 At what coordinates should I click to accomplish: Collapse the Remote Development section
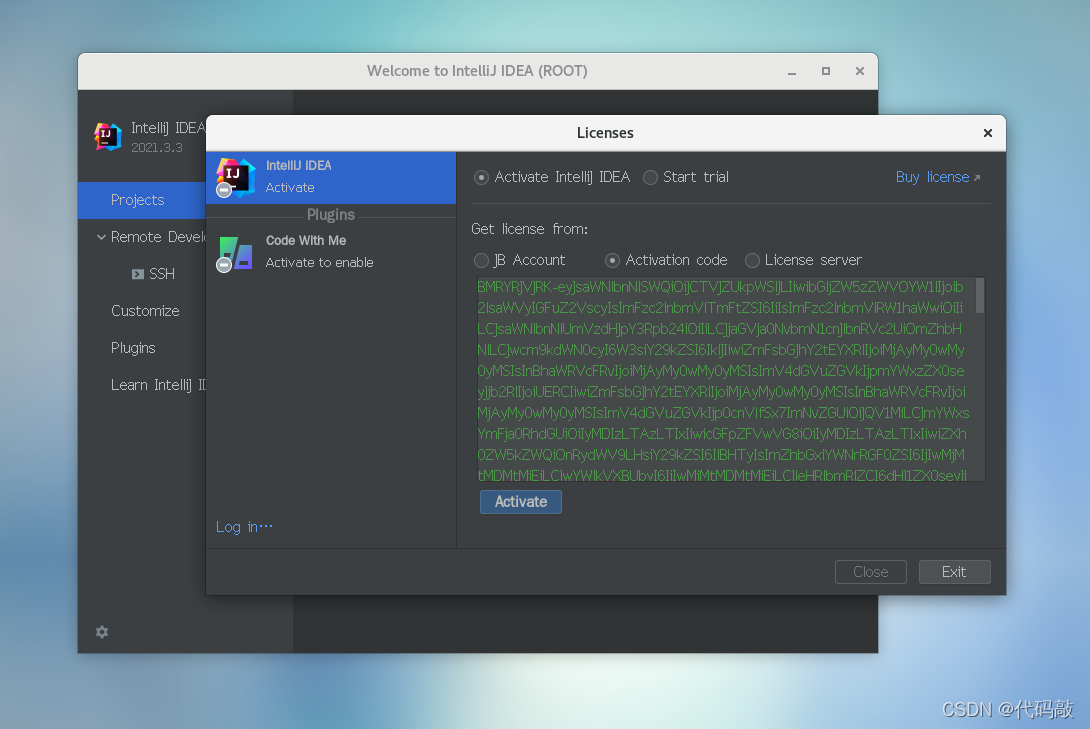click(101, 237)
